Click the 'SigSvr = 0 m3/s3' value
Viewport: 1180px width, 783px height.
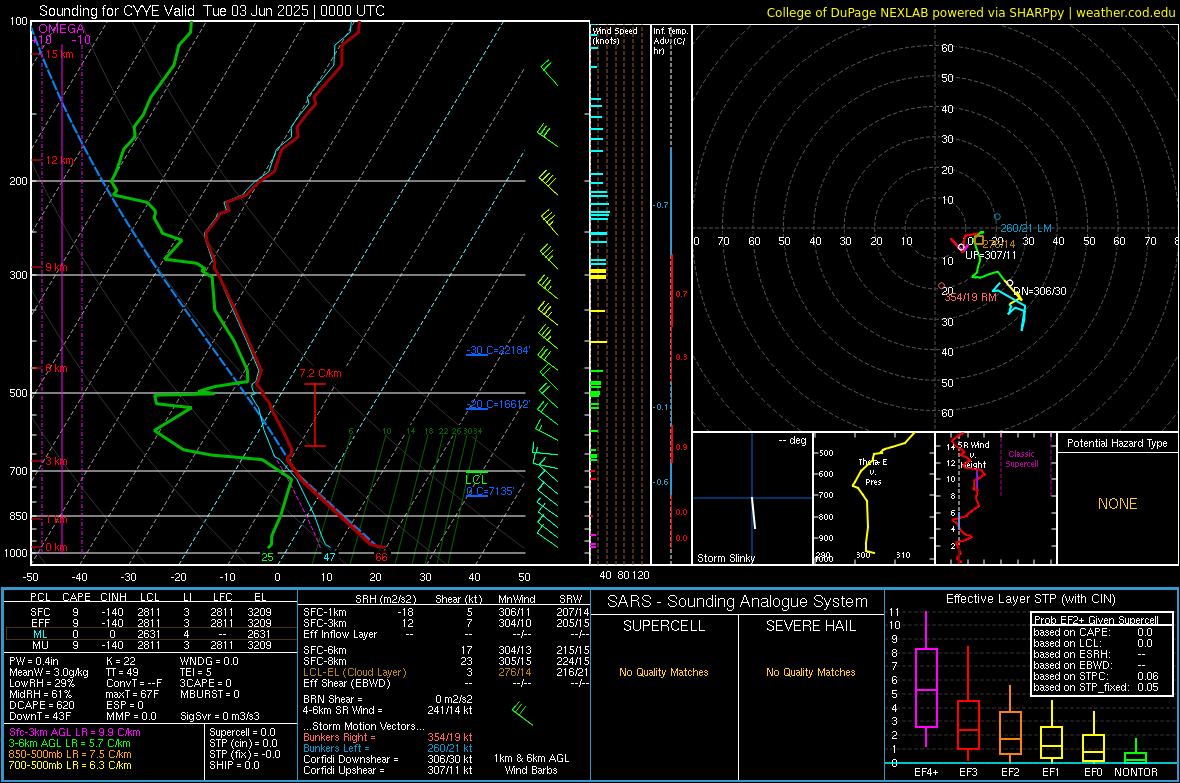pos(220,717)
